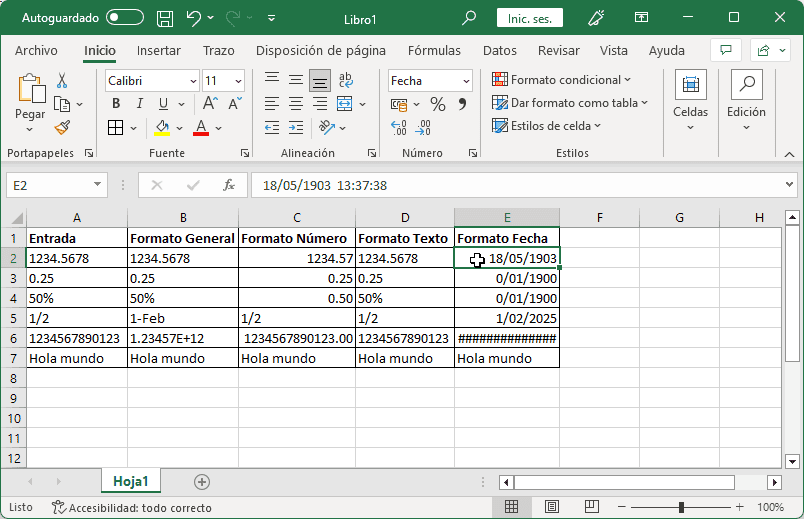Viewport: 804px width, 519px height.
Task: Open the Formato condicional dropdown
Action: [x=562, y=80]
